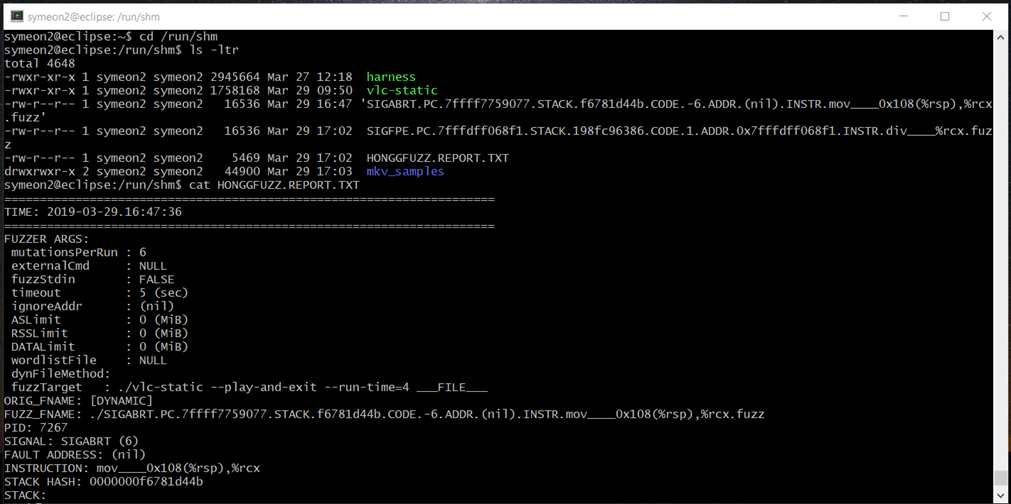Click the 'dynFileMethod:' line
The width and height of the screenshot is (1011, 504).
(61, 375)
